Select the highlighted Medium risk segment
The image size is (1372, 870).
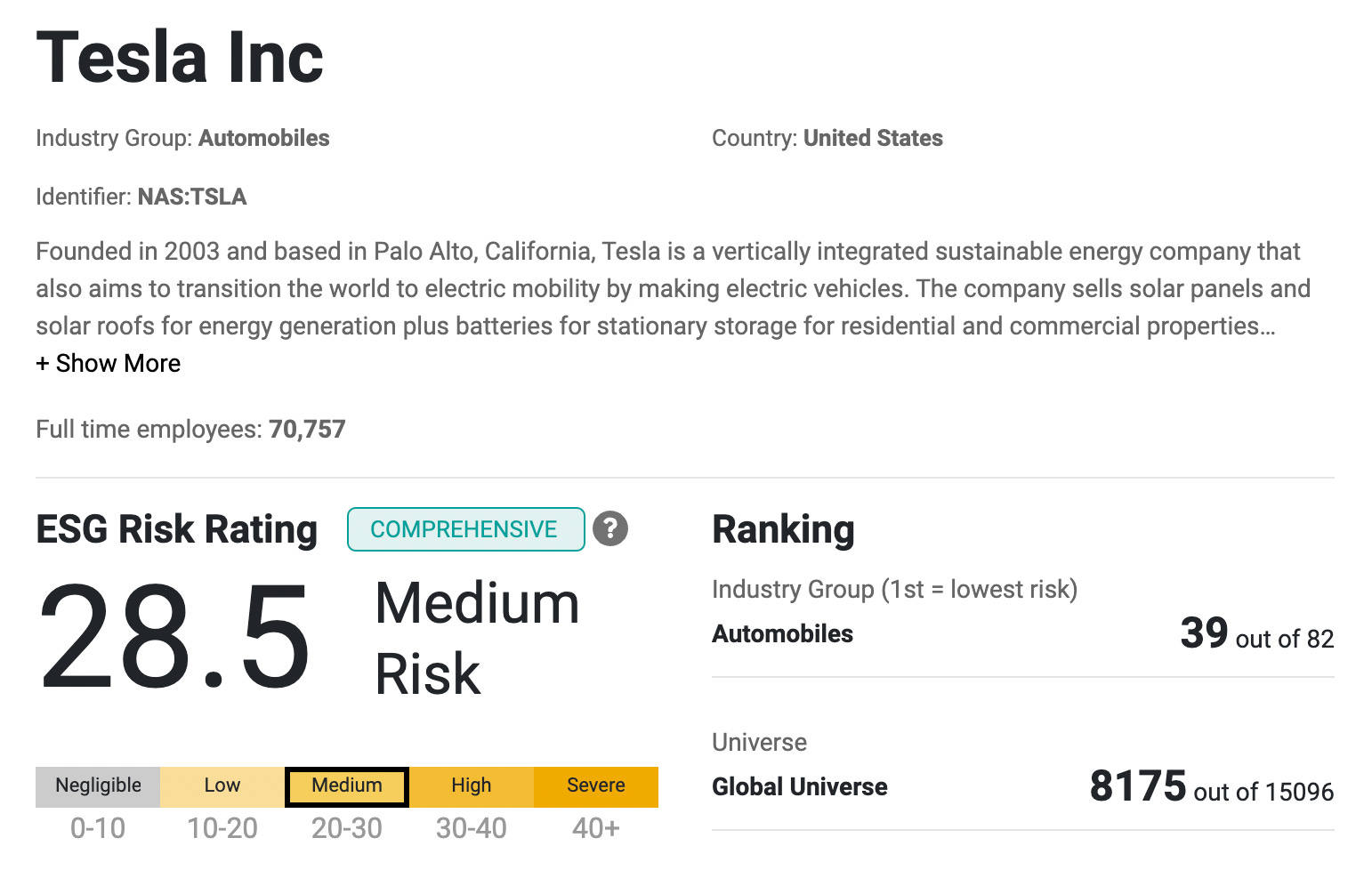[x=347, y=786]
